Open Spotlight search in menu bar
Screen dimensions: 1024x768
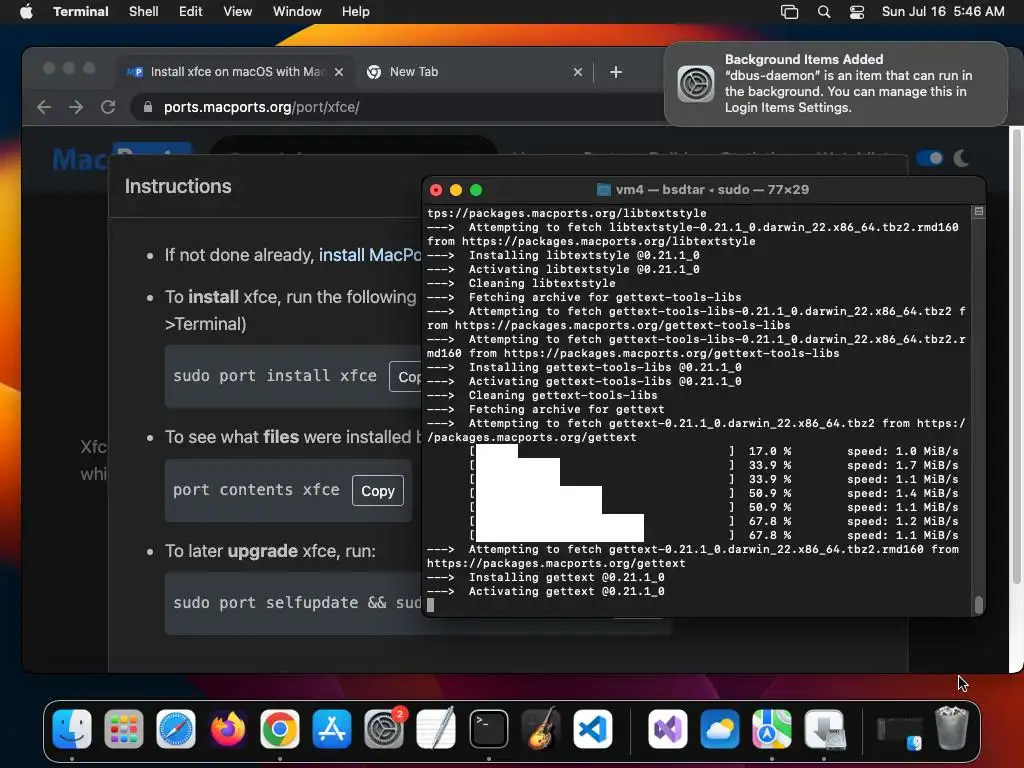[x=824, y=11]
